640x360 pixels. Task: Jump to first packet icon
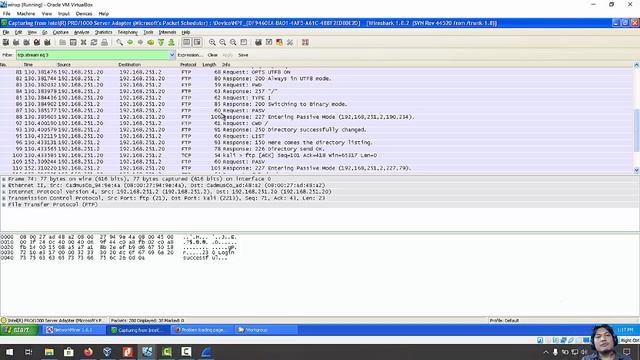(x=161, y=42)
